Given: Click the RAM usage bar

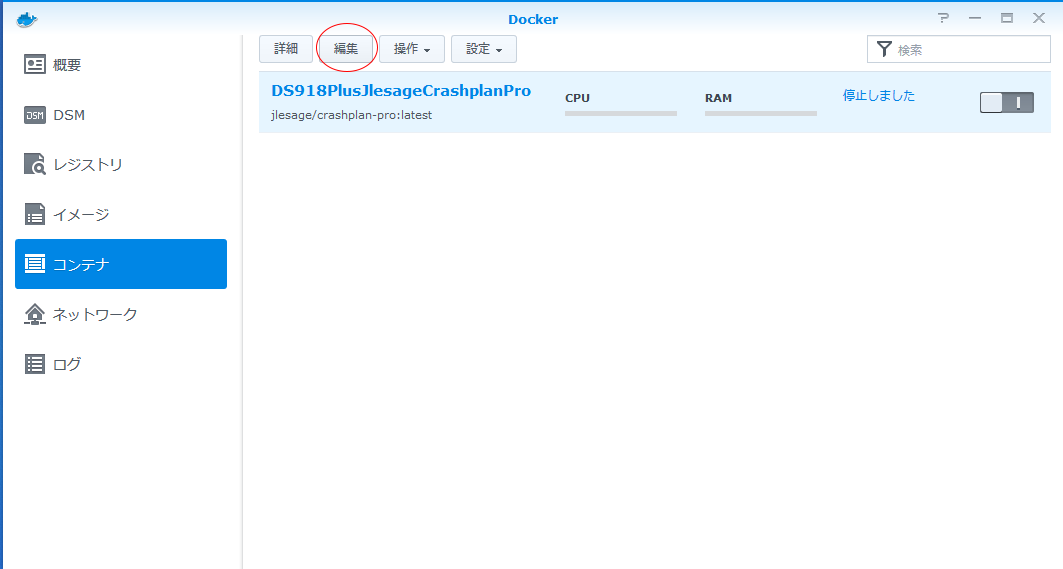Looking at the screenshot, I should [761, 113].
